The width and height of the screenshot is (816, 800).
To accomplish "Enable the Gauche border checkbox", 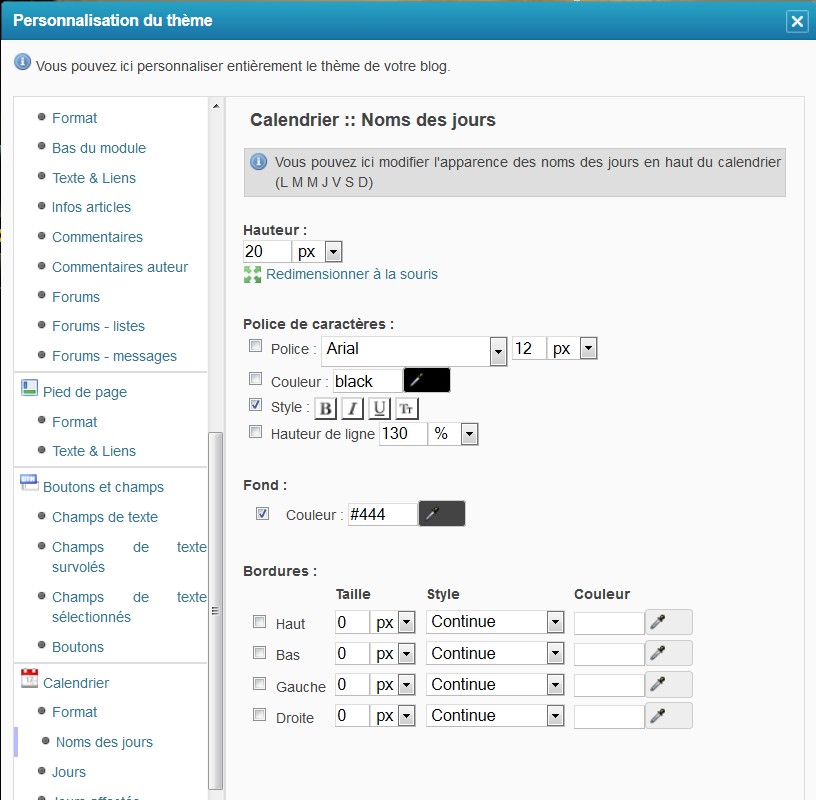I will [x=260, y=685].
